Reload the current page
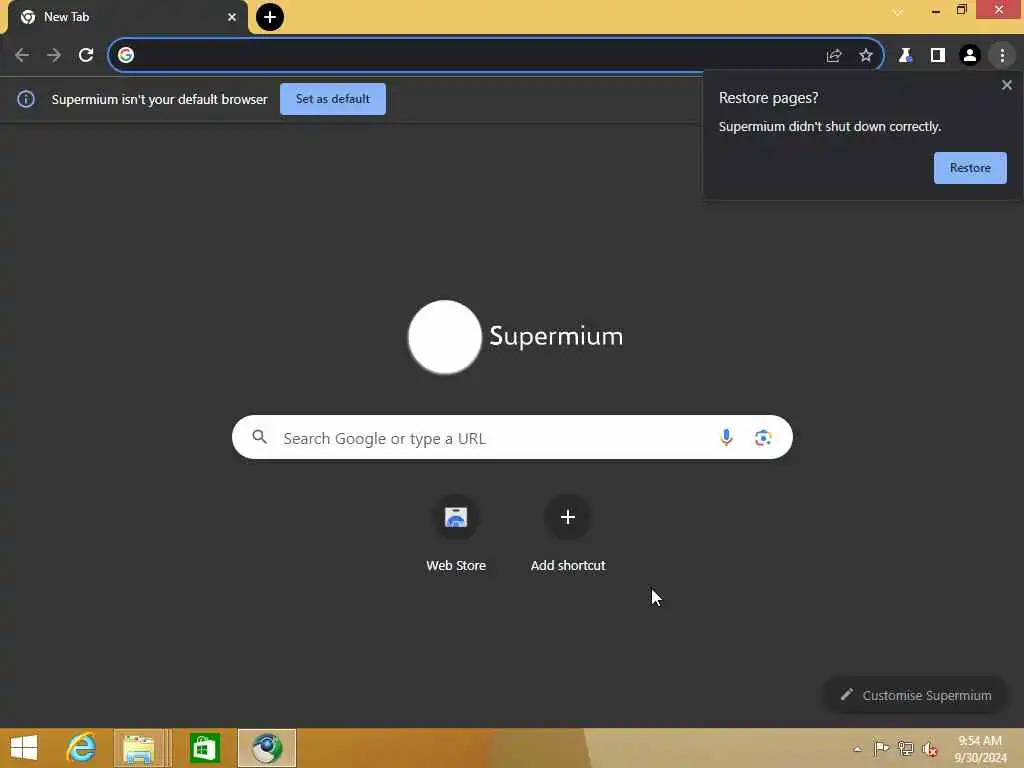1024x768 pixels. click(86, 56)
